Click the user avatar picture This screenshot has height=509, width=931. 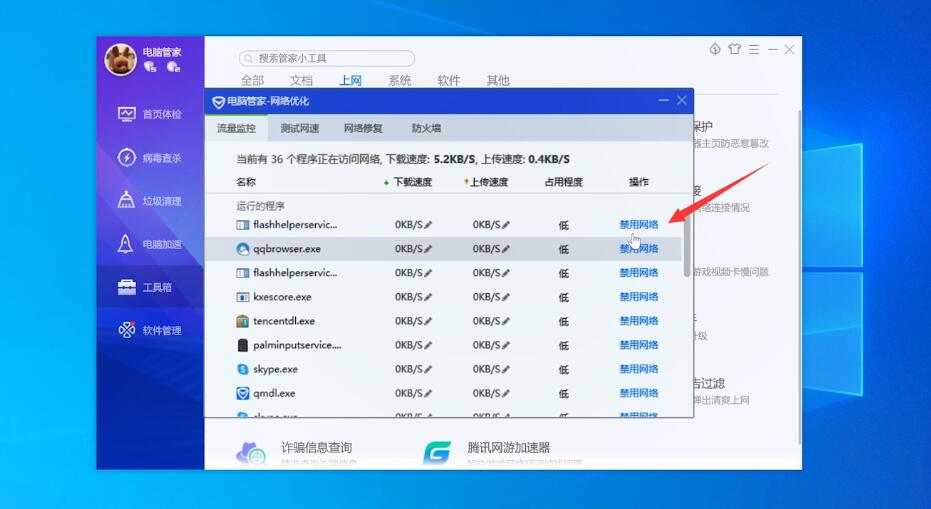coord(121,59)
